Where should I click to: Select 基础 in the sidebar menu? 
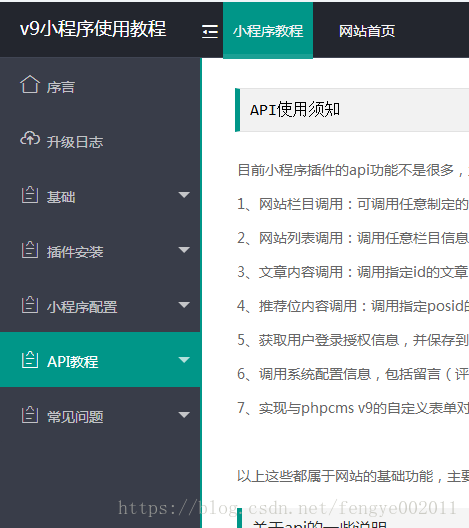(100, 195)
